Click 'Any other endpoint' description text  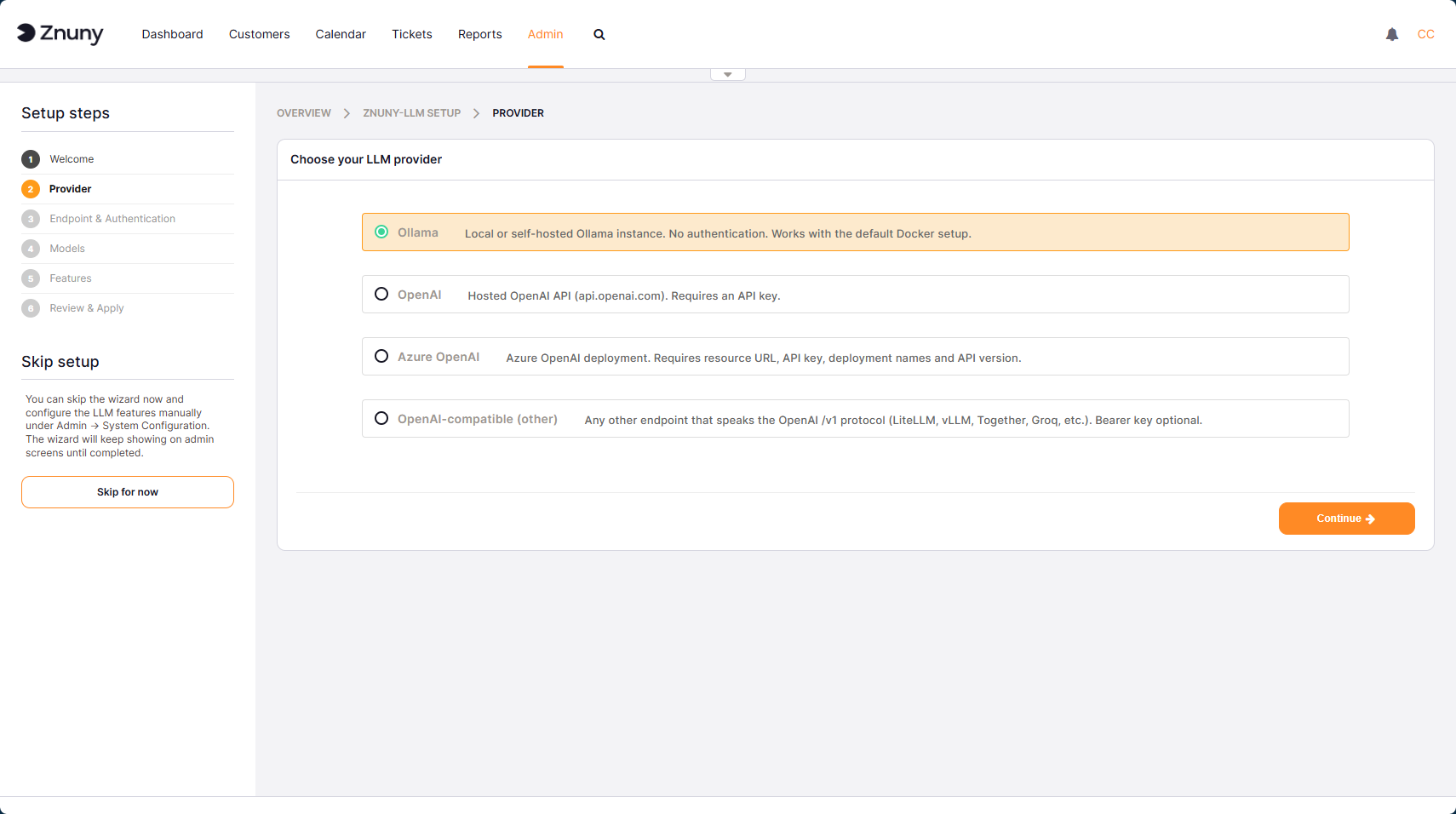[x=893, y=420]
